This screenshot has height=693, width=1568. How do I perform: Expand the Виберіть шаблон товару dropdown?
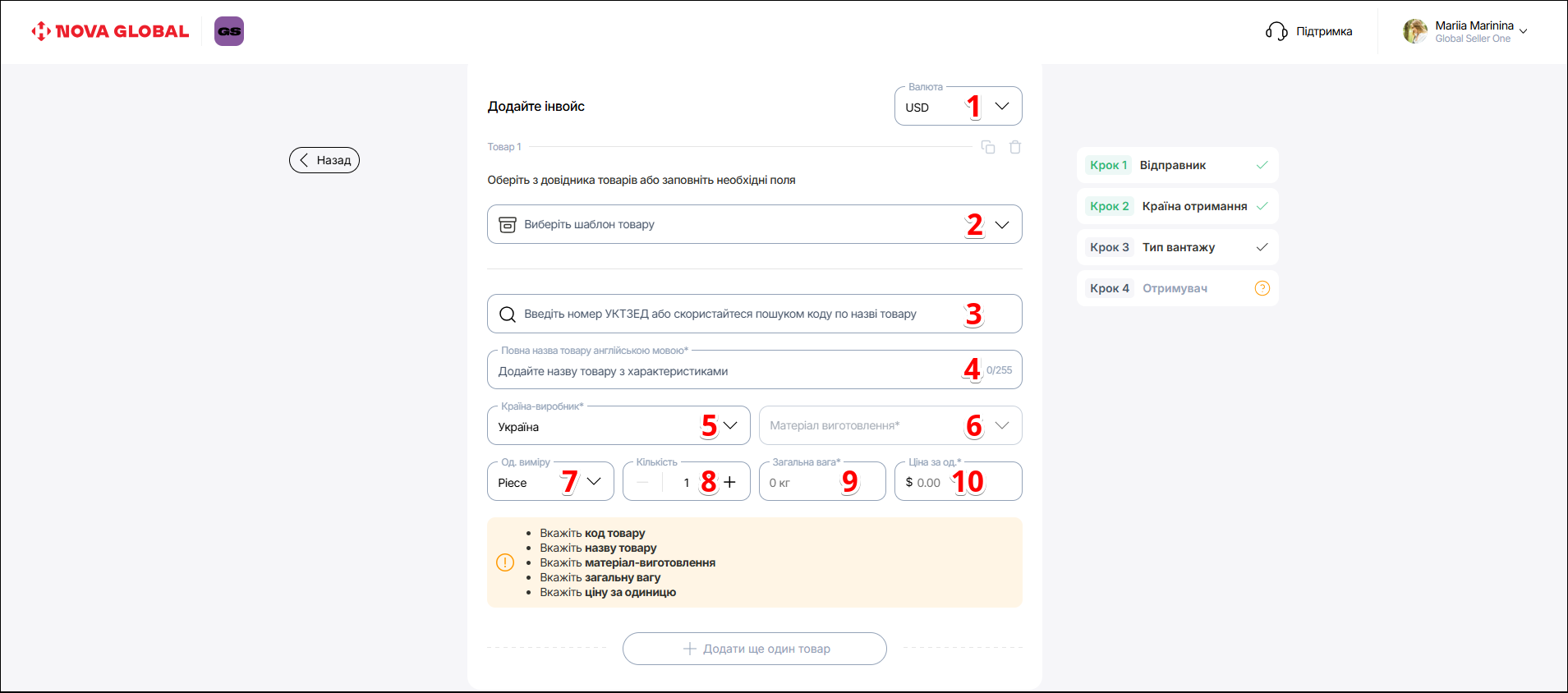[x=1001, y=224]
